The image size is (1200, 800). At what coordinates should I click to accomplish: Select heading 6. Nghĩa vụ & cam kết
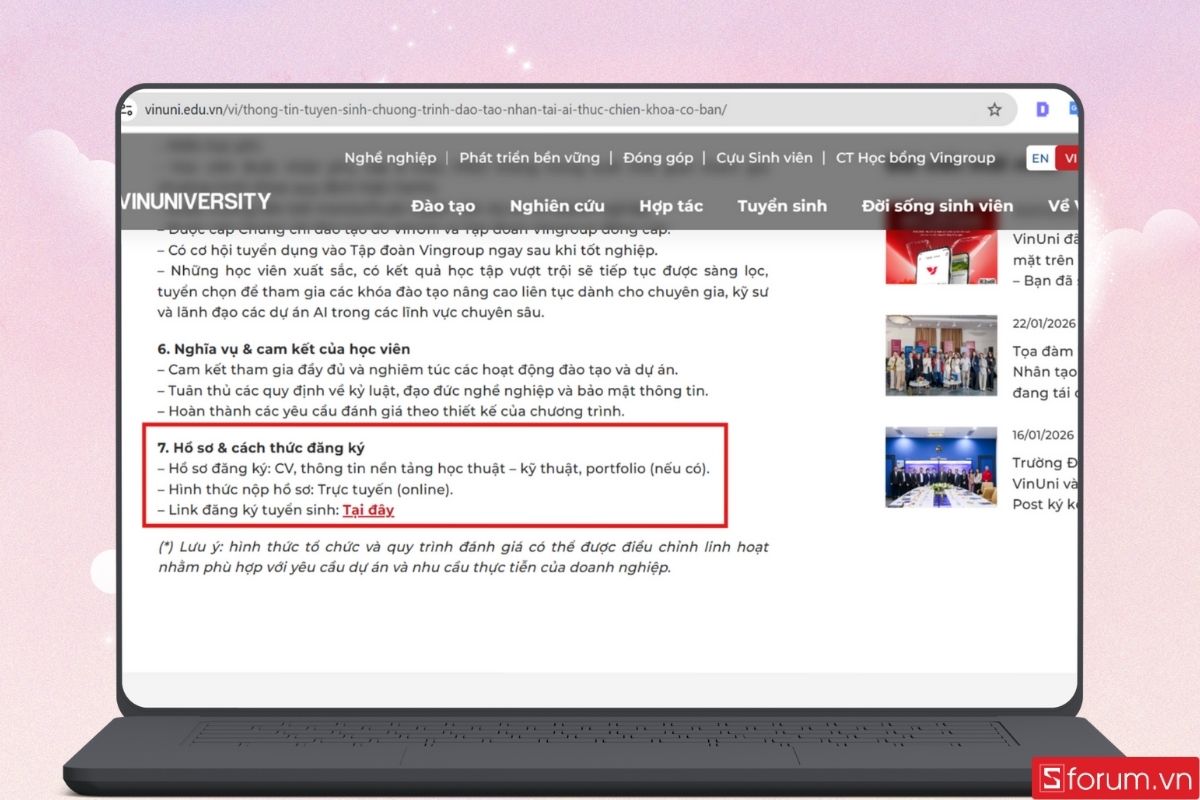[x=284, y=349]
